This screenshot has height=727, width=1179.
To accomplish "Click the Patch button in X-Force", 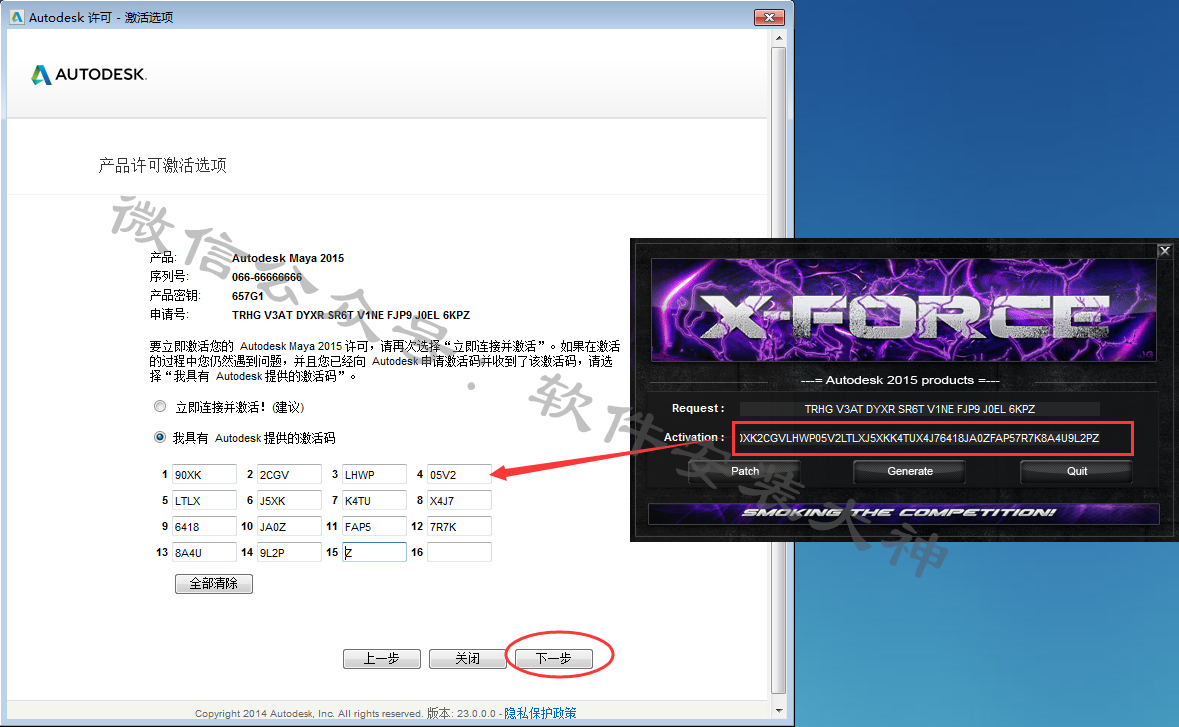I will click(x=744, y=471).
